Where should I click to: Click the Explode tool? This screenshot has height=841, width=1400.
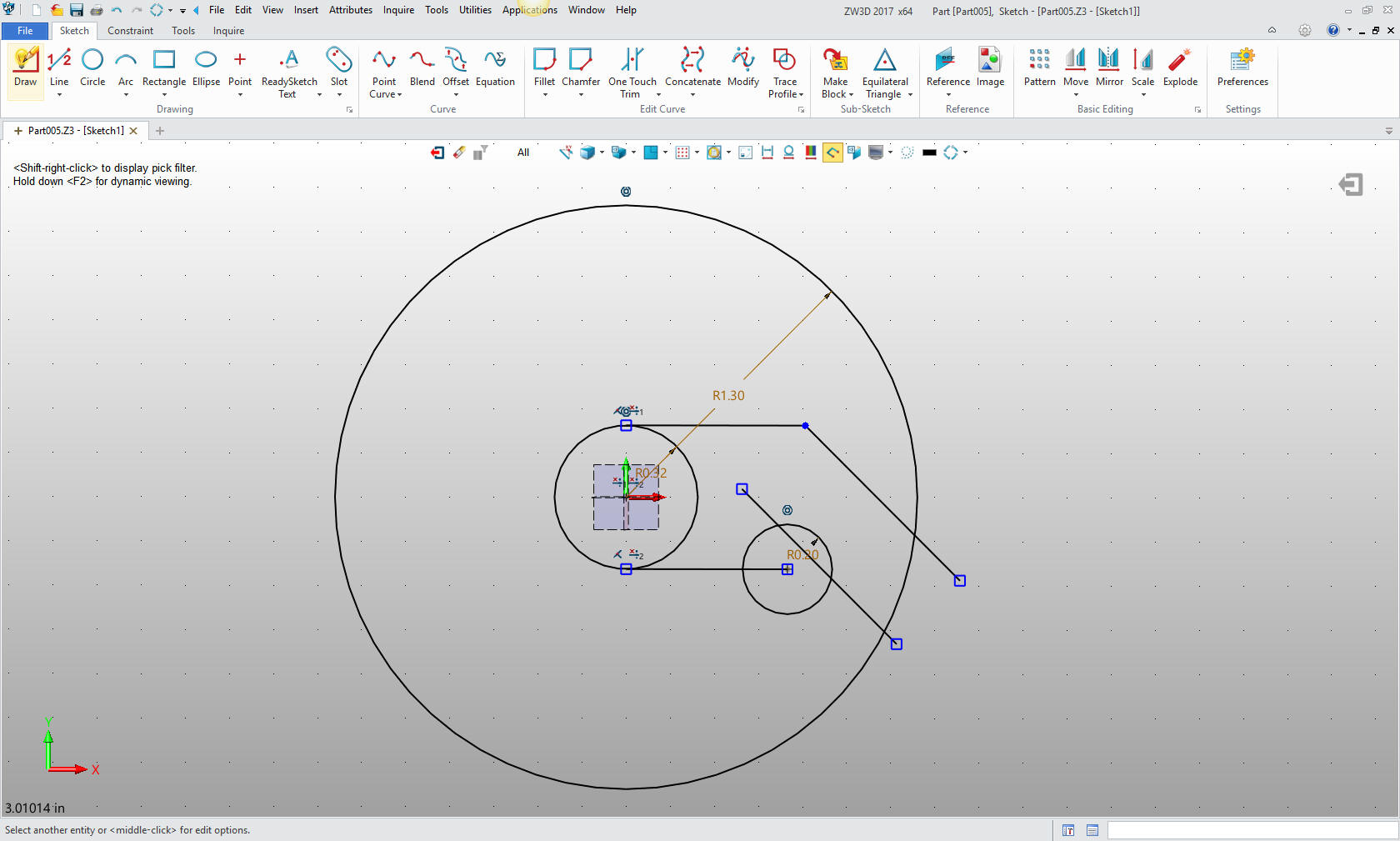[x=1180, y=68]
